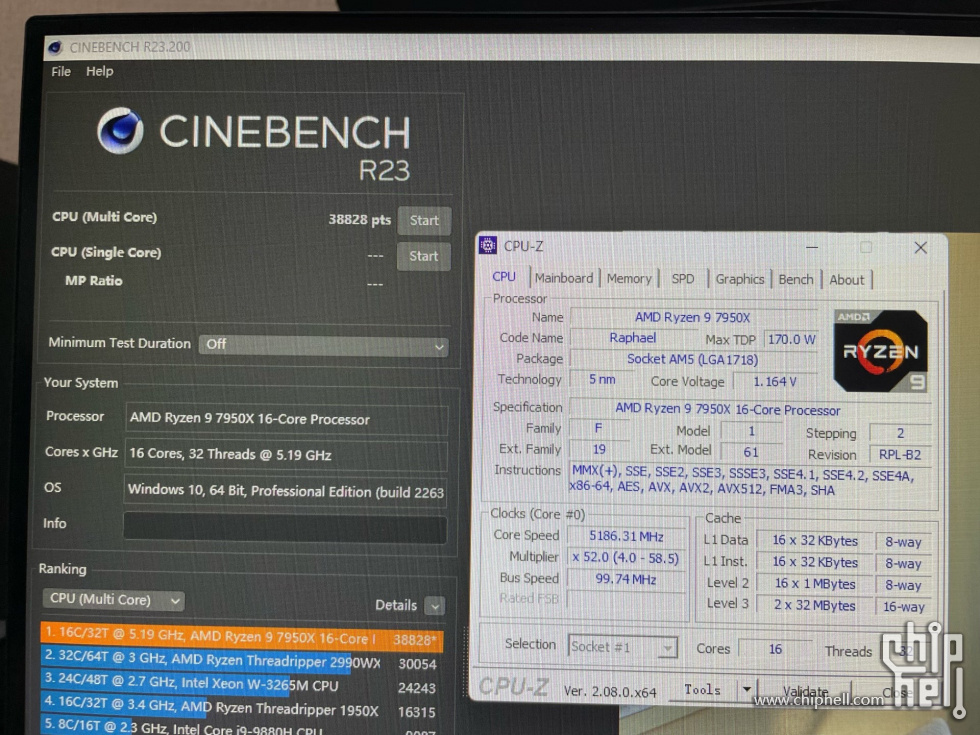
Task: Click the RPL-B2 revision value
Action: 900,455
